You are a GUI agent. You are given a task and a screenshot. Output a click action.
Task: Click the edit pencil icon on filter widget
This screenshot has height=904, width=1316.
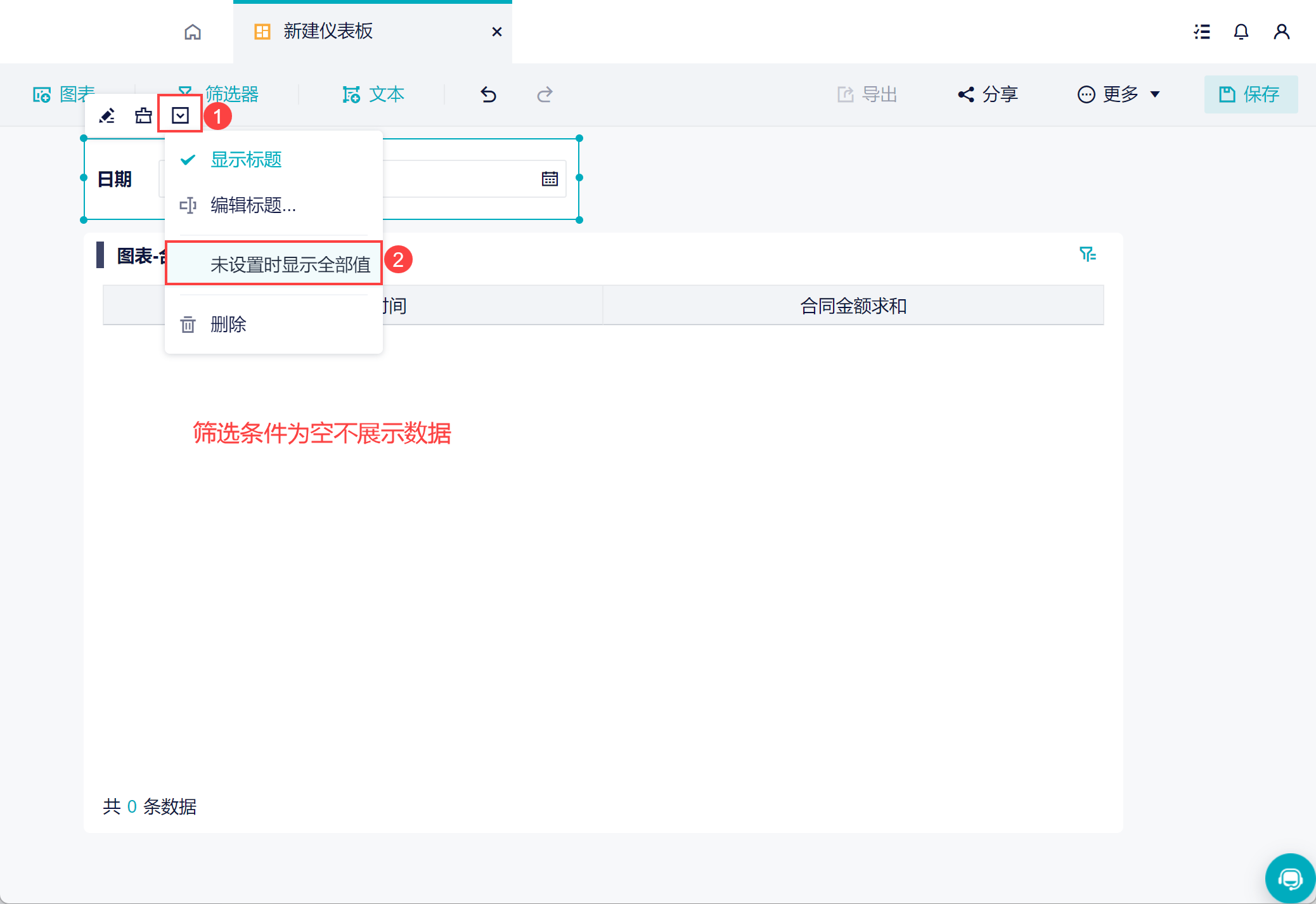coord(107,115)
